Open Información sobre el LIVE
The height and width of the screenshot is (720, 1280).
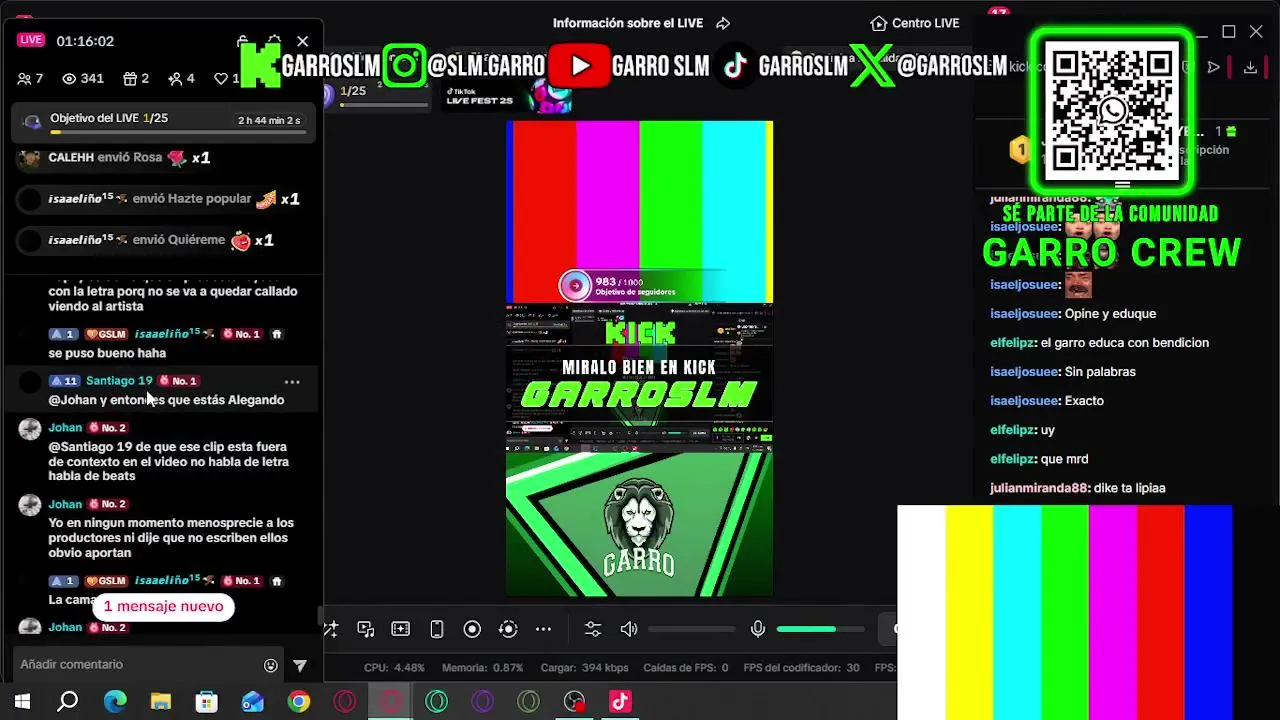coord(628,23)
